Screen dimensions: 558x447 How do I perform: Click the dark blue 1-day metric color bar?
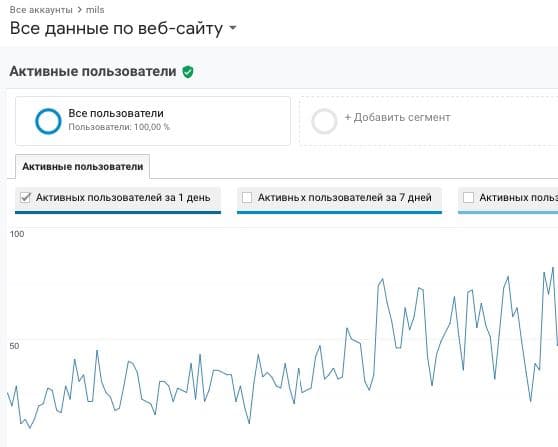click(118, 212)
